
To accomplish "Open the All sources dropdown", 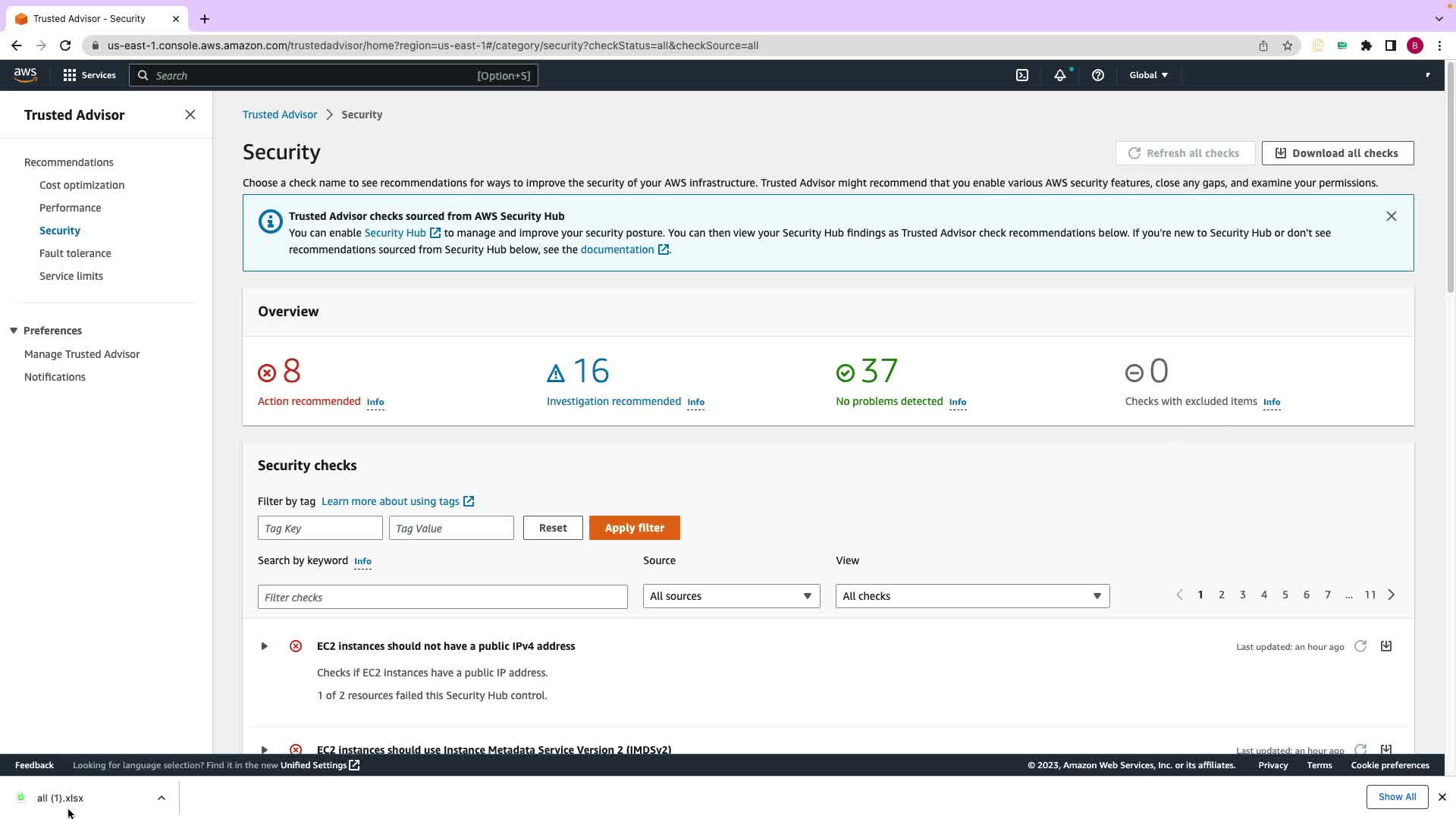I will pyautogui.click(x=731, y=596).
